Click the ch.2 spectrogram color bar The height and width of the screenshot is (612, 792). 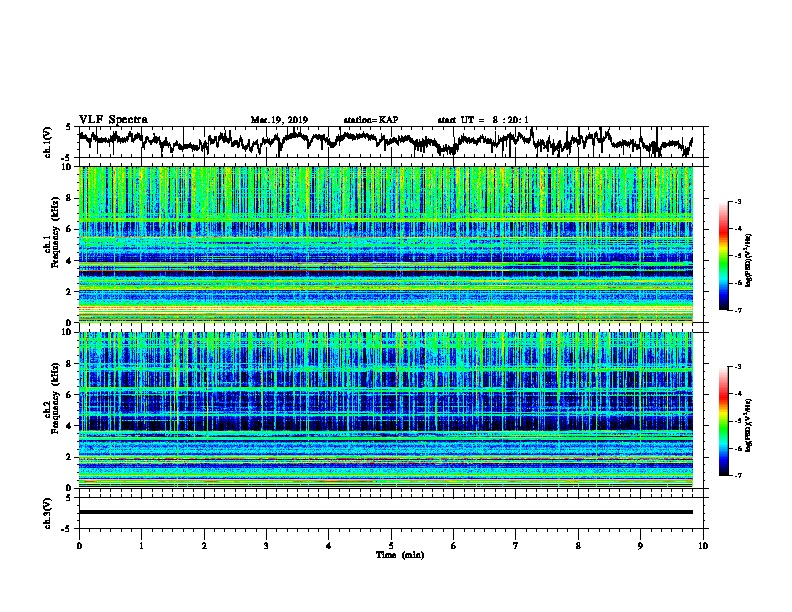[724, 421]
